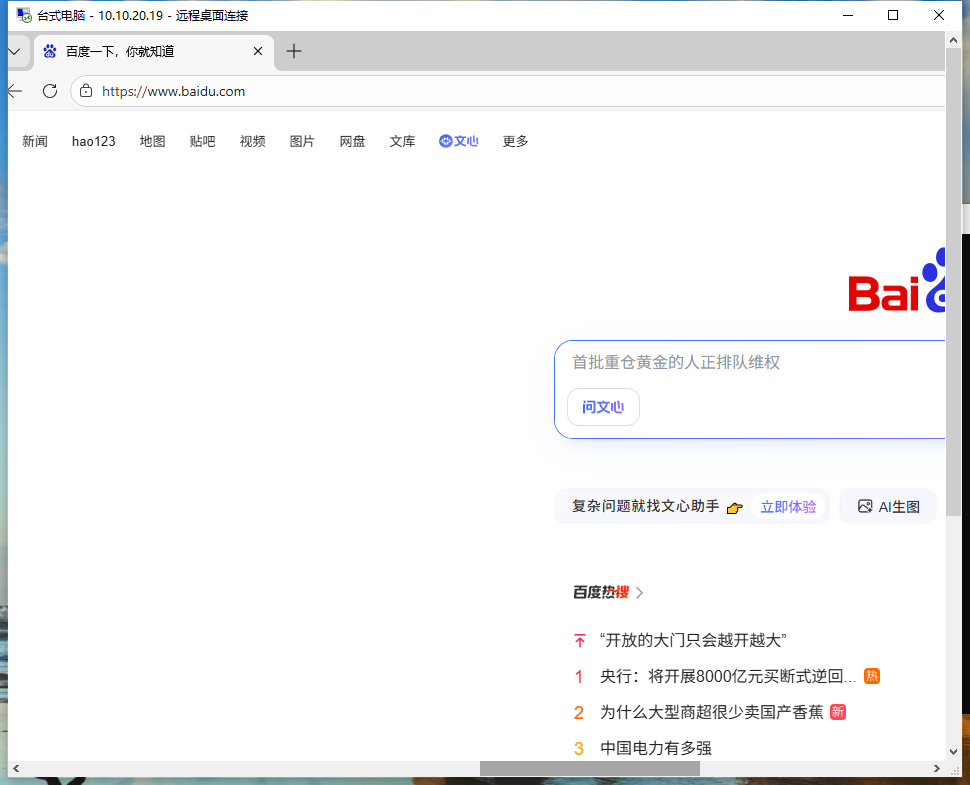
Task: Click 立即体验 for 文心助手
Action: click(788, 507)
